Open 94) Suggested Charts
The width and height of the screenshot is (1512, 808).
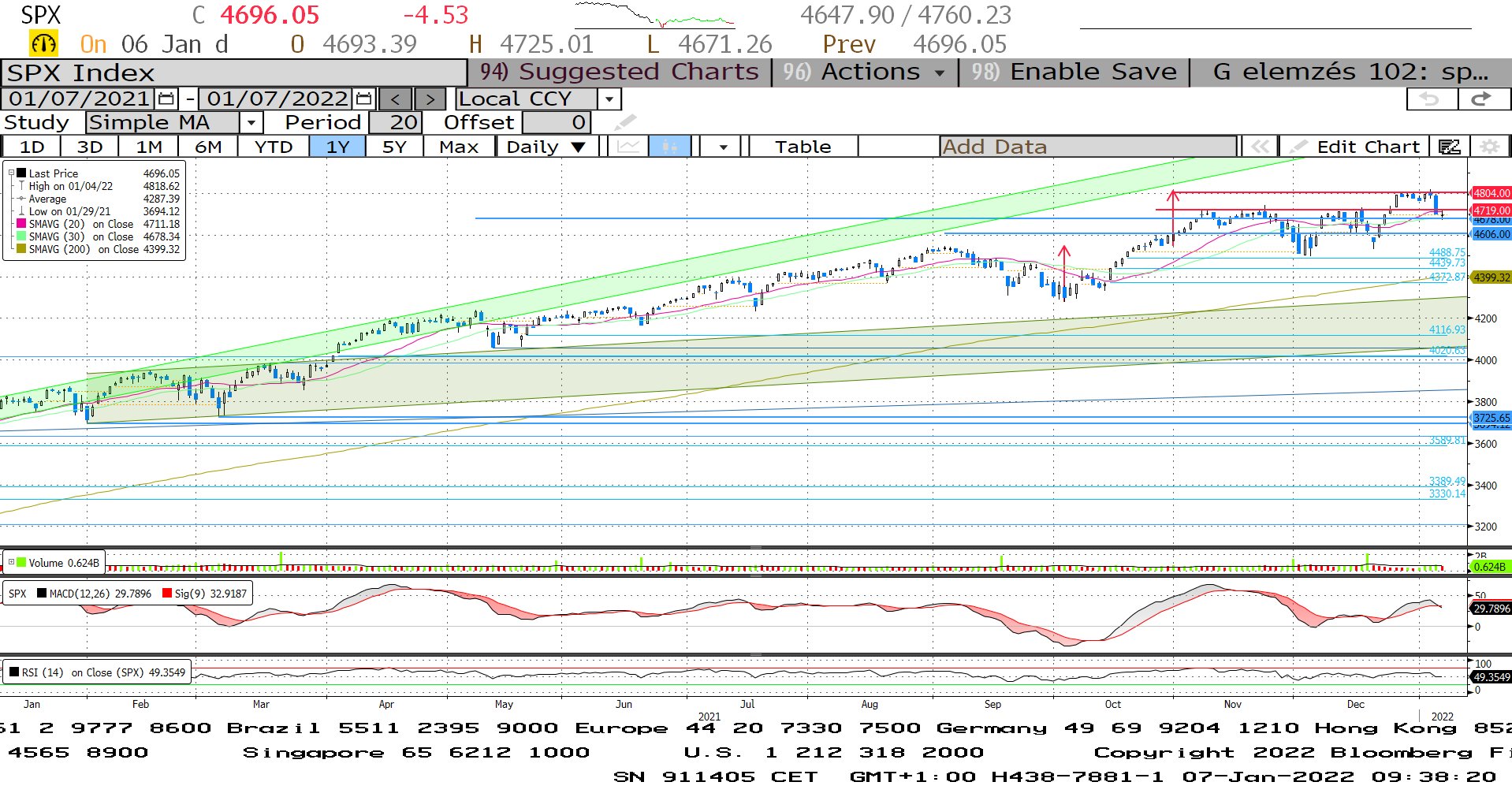(x=620, y=72)
